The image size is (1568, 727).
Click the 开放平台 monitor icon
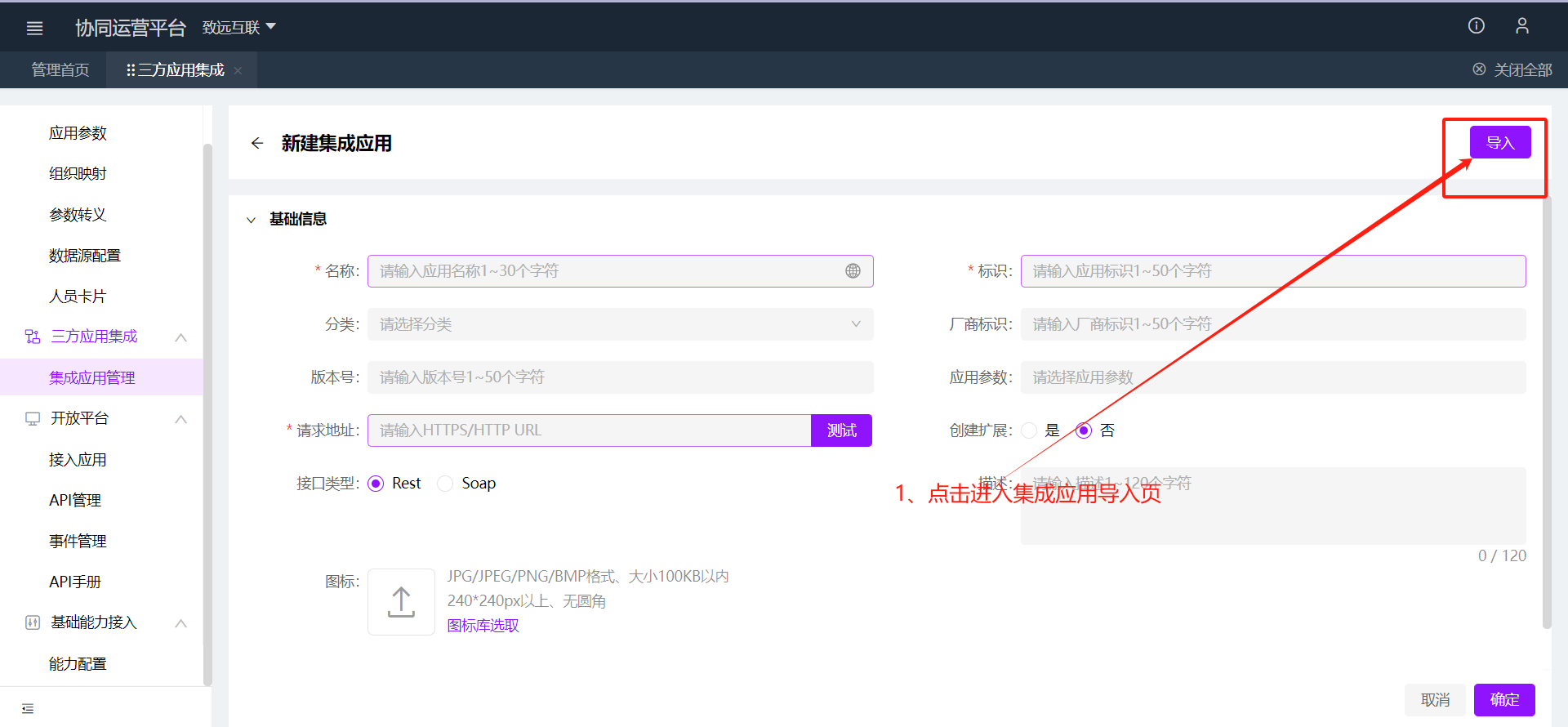(x=33, y=419)
